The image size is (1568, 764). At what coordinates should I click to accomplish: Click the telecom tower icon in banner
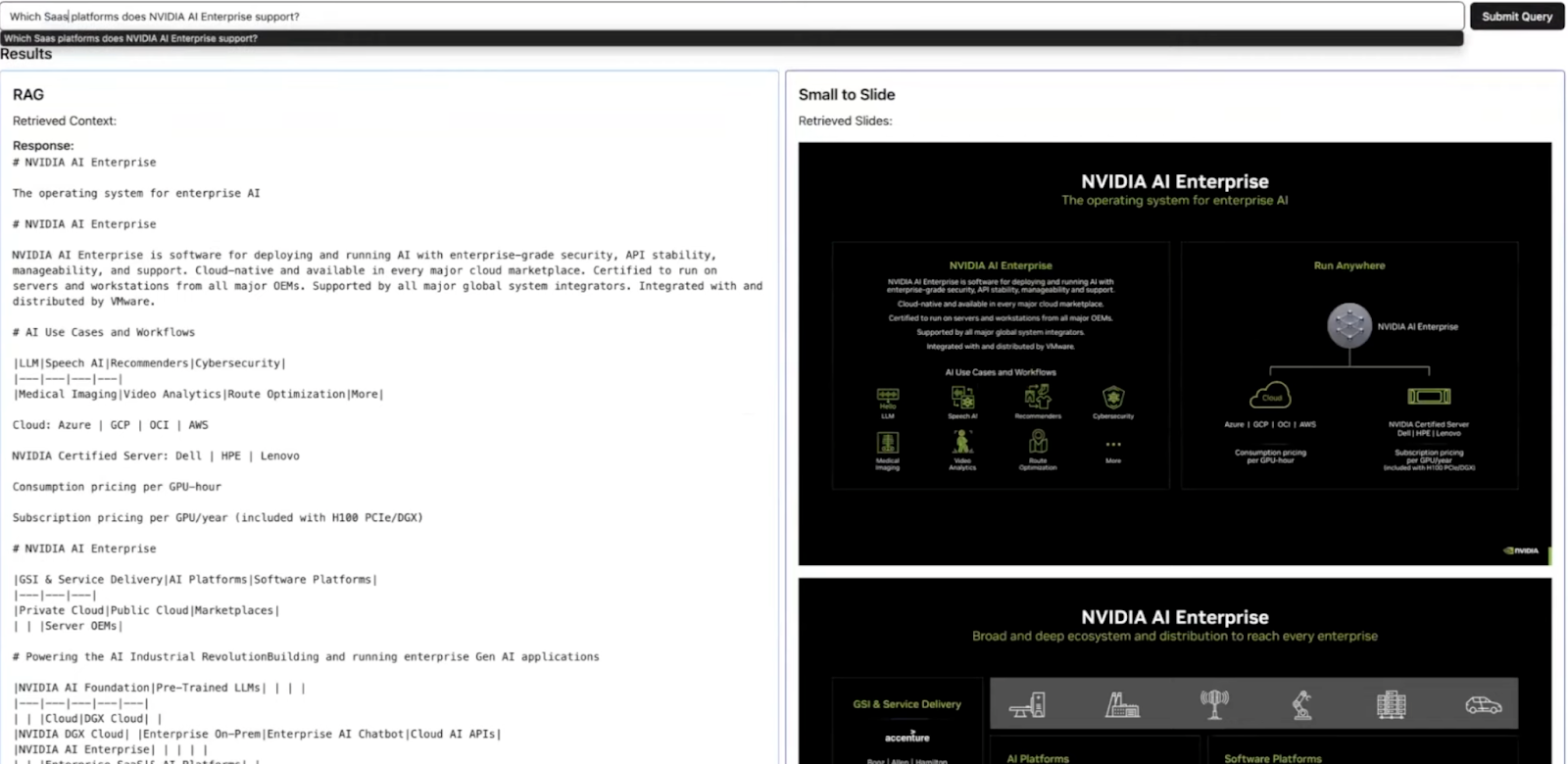click(1214, 704)
